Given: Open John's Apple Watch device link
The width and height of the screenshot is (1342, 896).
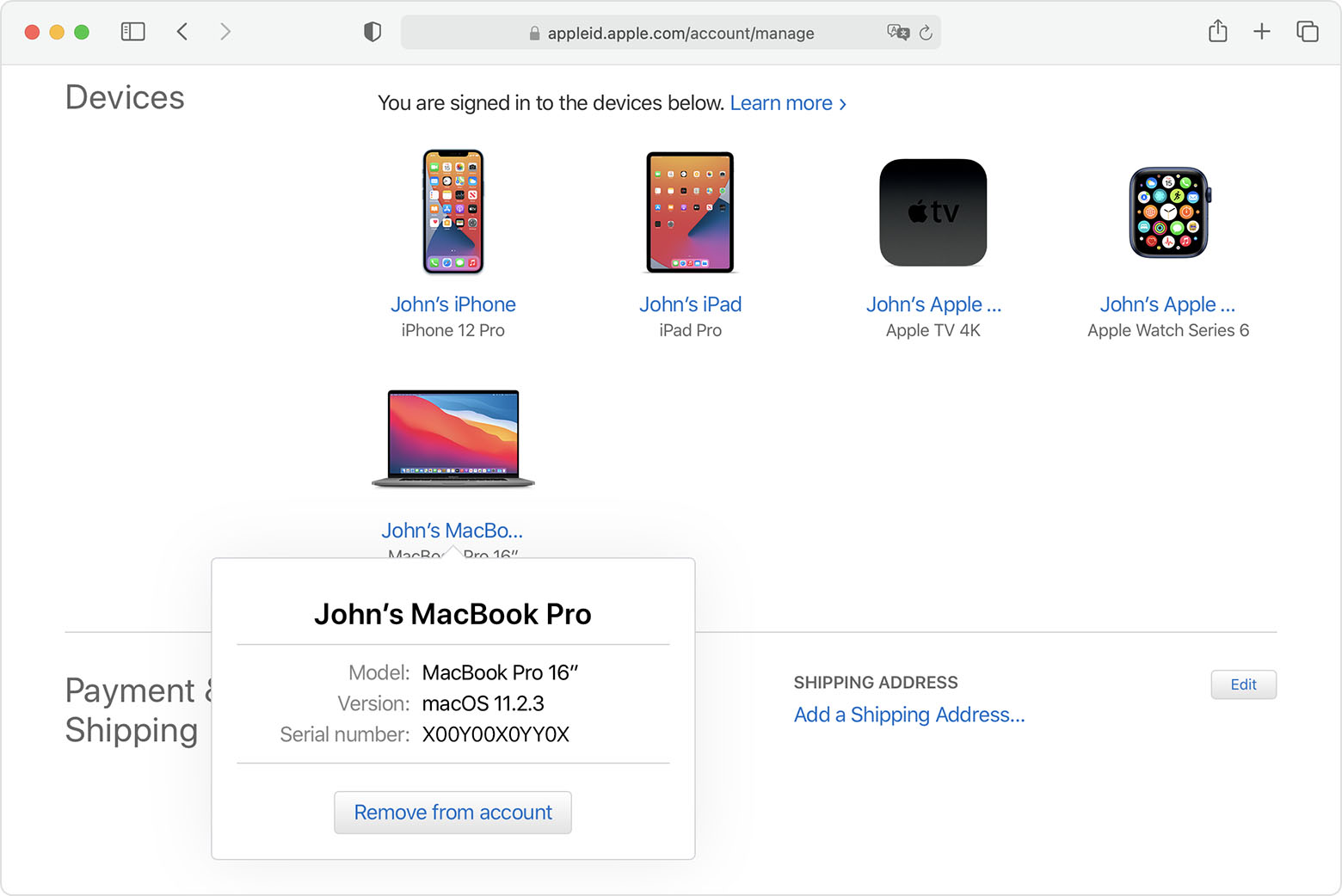Looking at the screenshot, I should [x=1167, y=304].
